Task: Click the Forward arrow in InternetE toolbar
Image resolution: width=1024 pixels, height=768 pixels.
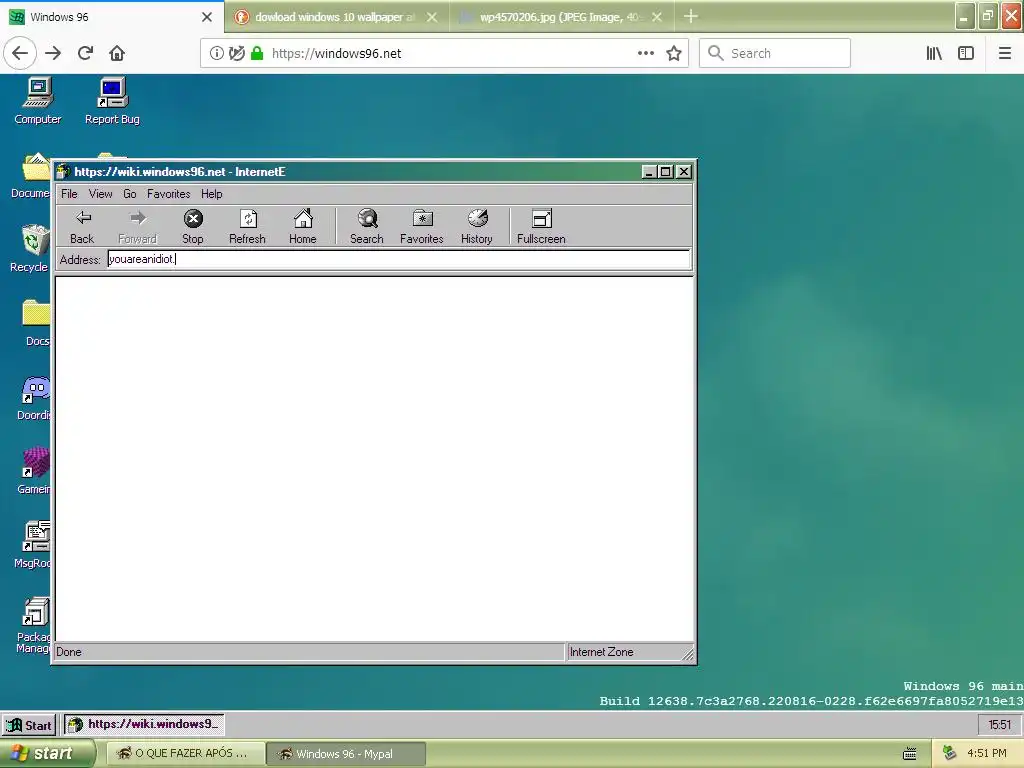Action: 137,227
